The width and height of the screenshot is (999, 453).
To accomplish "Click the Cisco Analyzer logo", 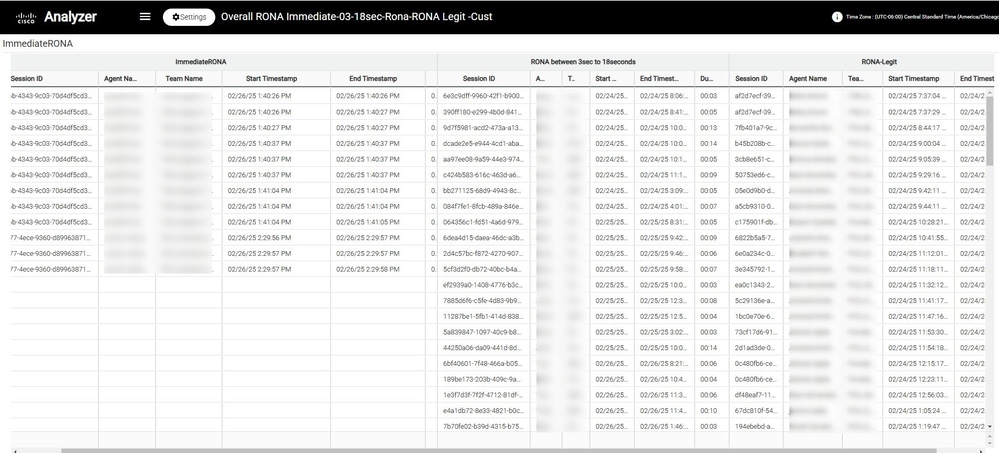I will click(x=56, y=17).
